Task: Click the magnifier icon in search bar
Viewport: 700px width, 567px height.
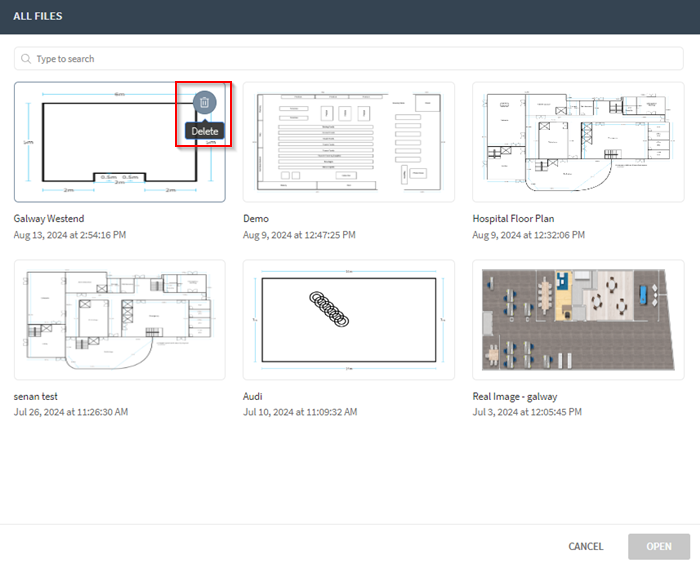Action: pyautogui.click(x=26, y=59)
